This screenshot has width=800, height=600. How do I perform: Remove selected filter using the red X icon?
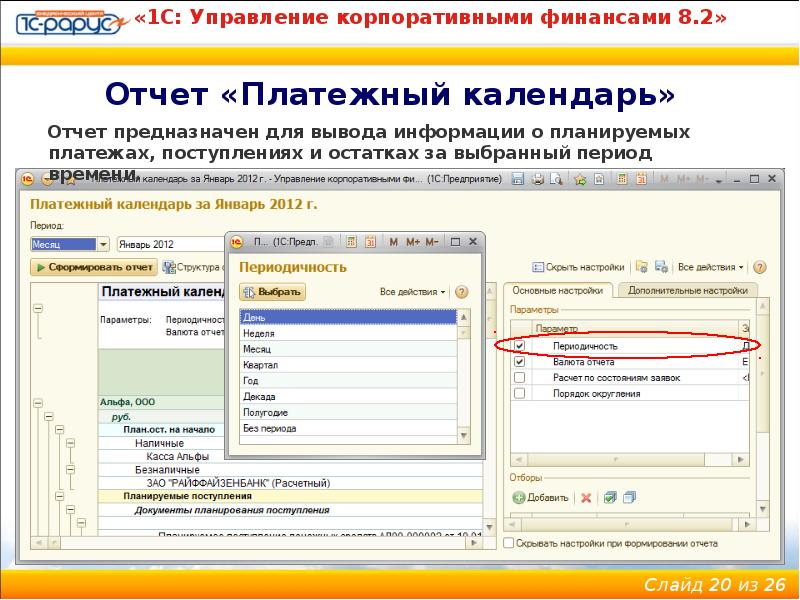[x=586, y=497]
